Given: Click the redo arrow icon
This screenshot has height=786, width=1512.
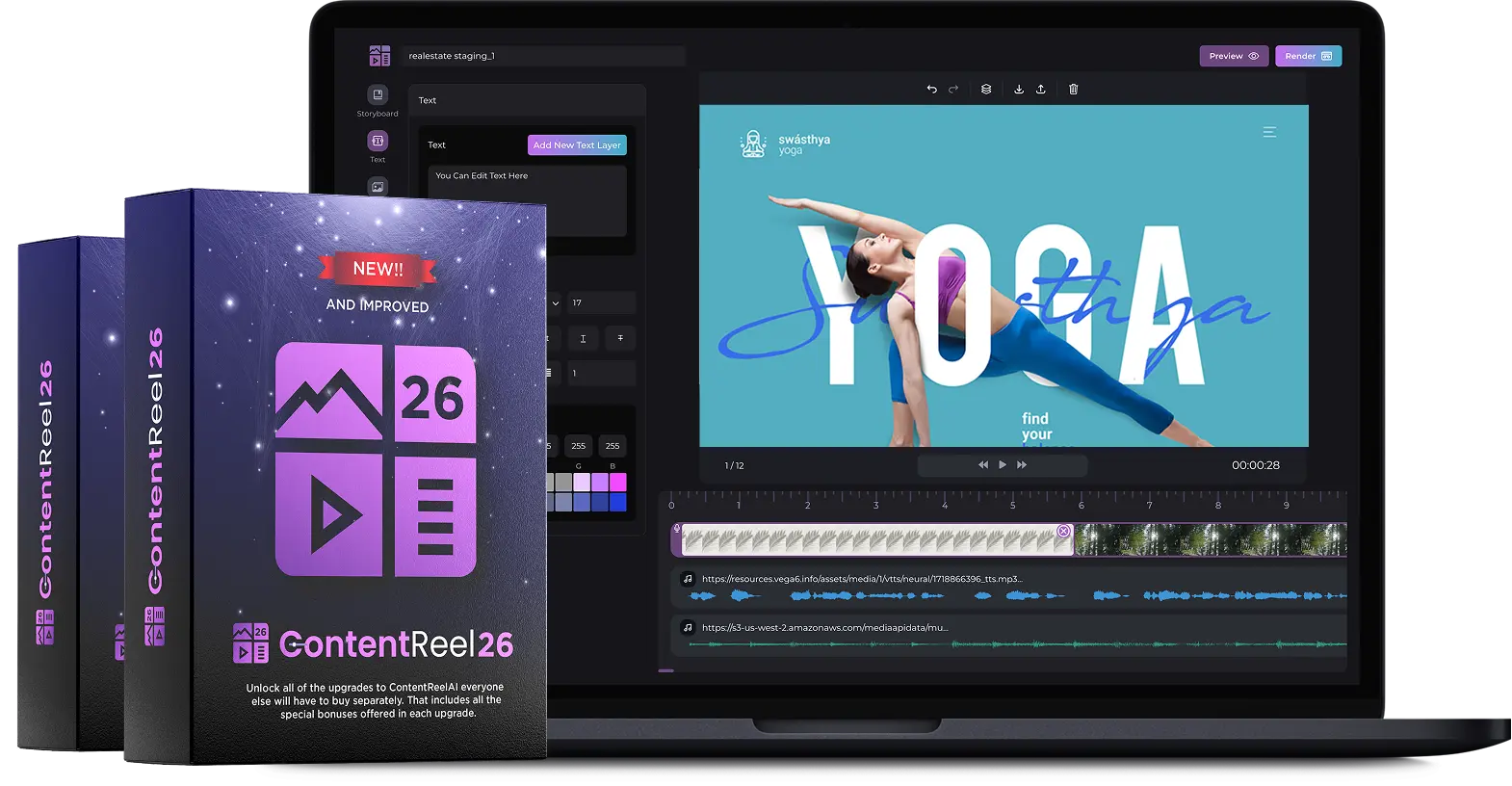Looking at the screenshot, I should tap(953, 90).
